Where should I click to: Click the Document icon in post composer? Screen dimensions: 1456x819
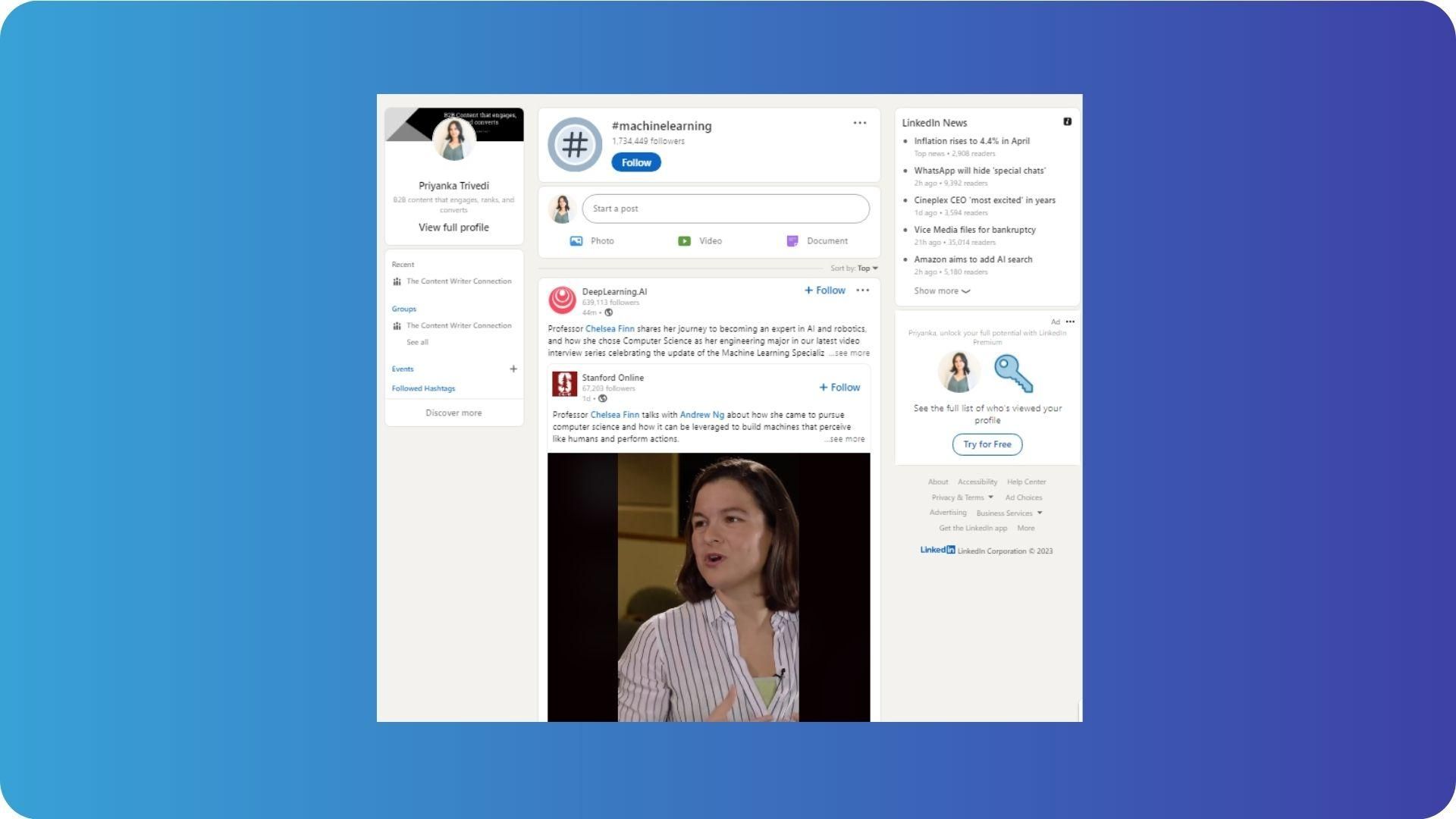792,241
